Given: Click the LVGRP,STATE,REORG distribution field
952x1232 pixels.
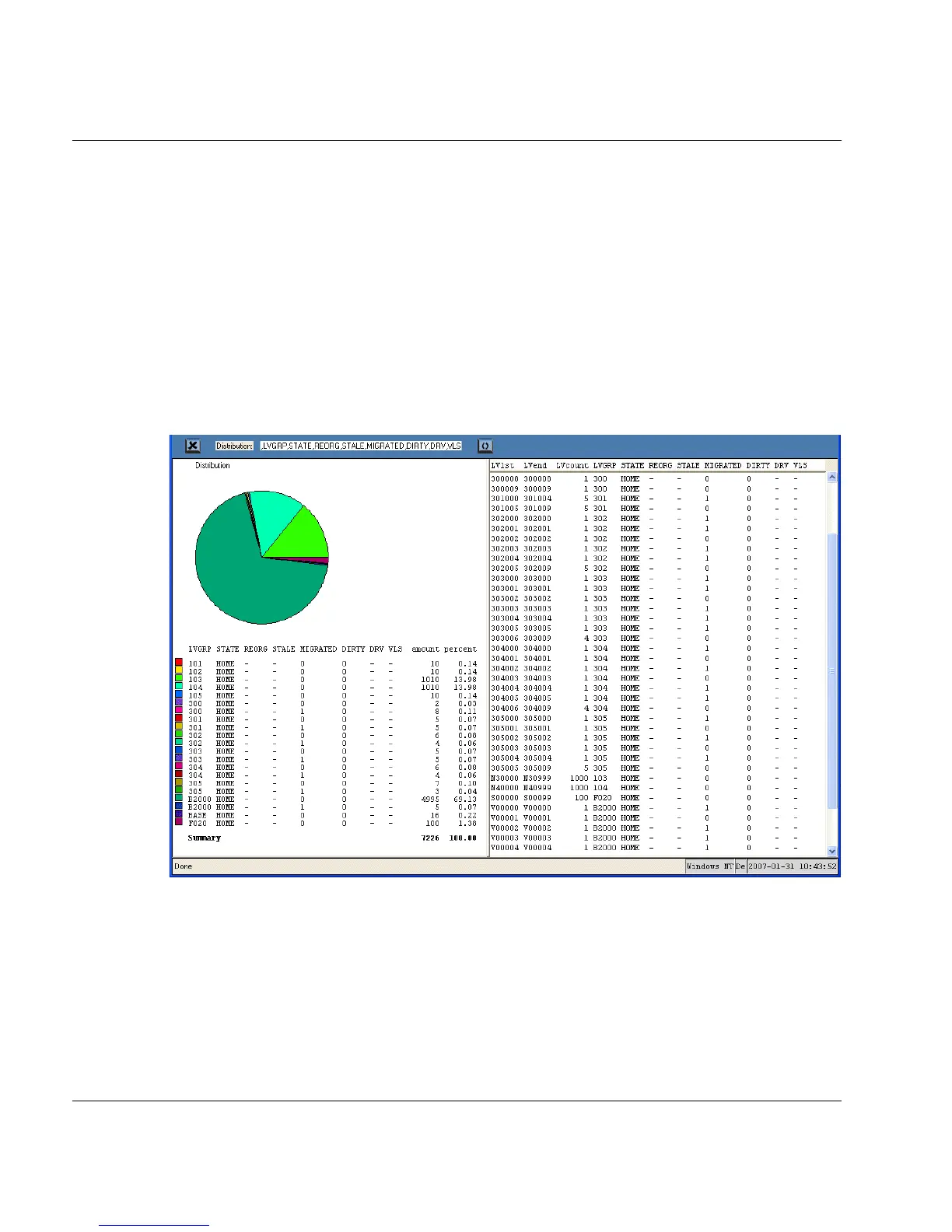Looking at the screenshot, I should [x=362, y=446].
